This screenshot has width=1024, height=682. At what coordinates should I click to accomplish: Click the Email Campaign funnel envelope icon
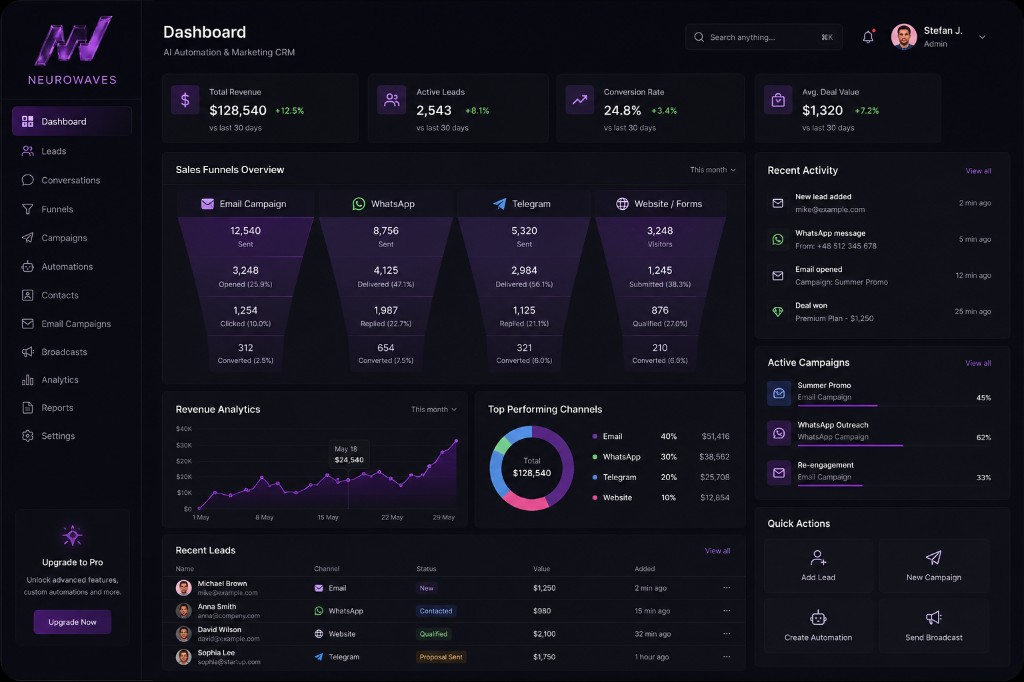pyautogui.click(x=207, y=204)
